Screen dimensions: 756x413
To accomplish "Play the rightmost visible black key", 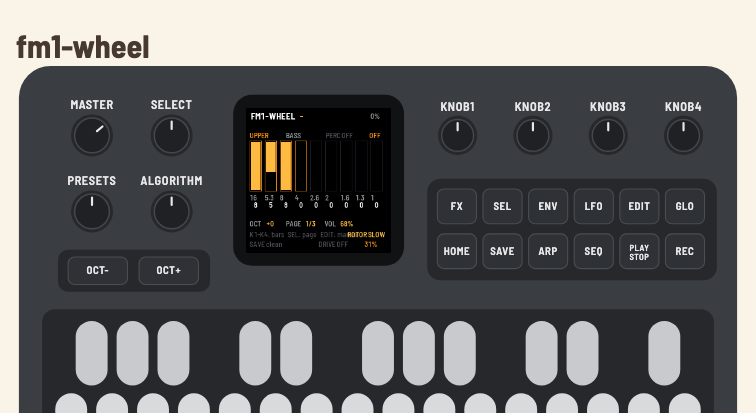I will pyautogui.click(x=664, y=353).
